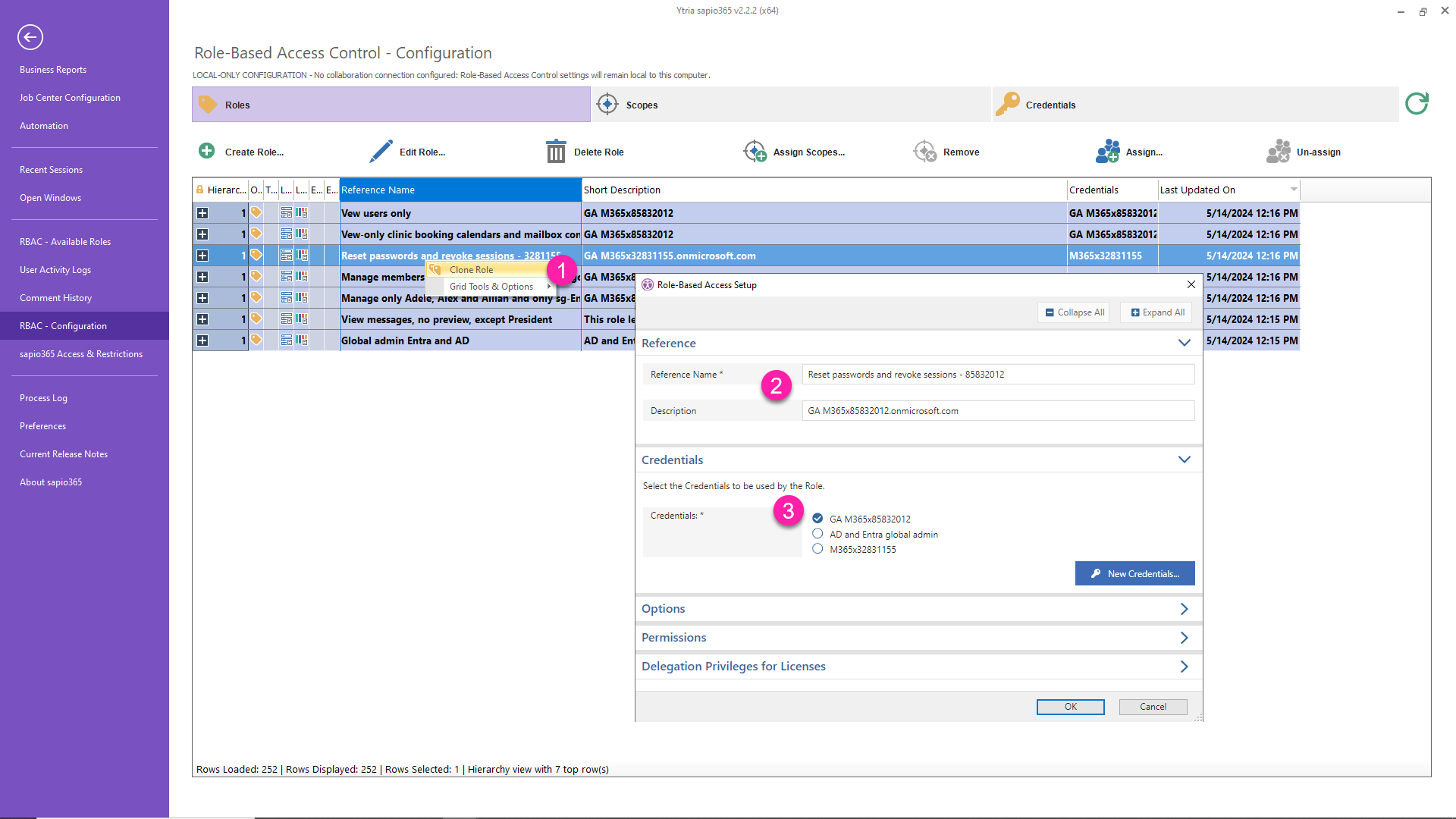The height and width of the screenshot is (819, 1456).
Task: Select the GA M365x85832012 credentials radio
Action: (x=817, y=518)
